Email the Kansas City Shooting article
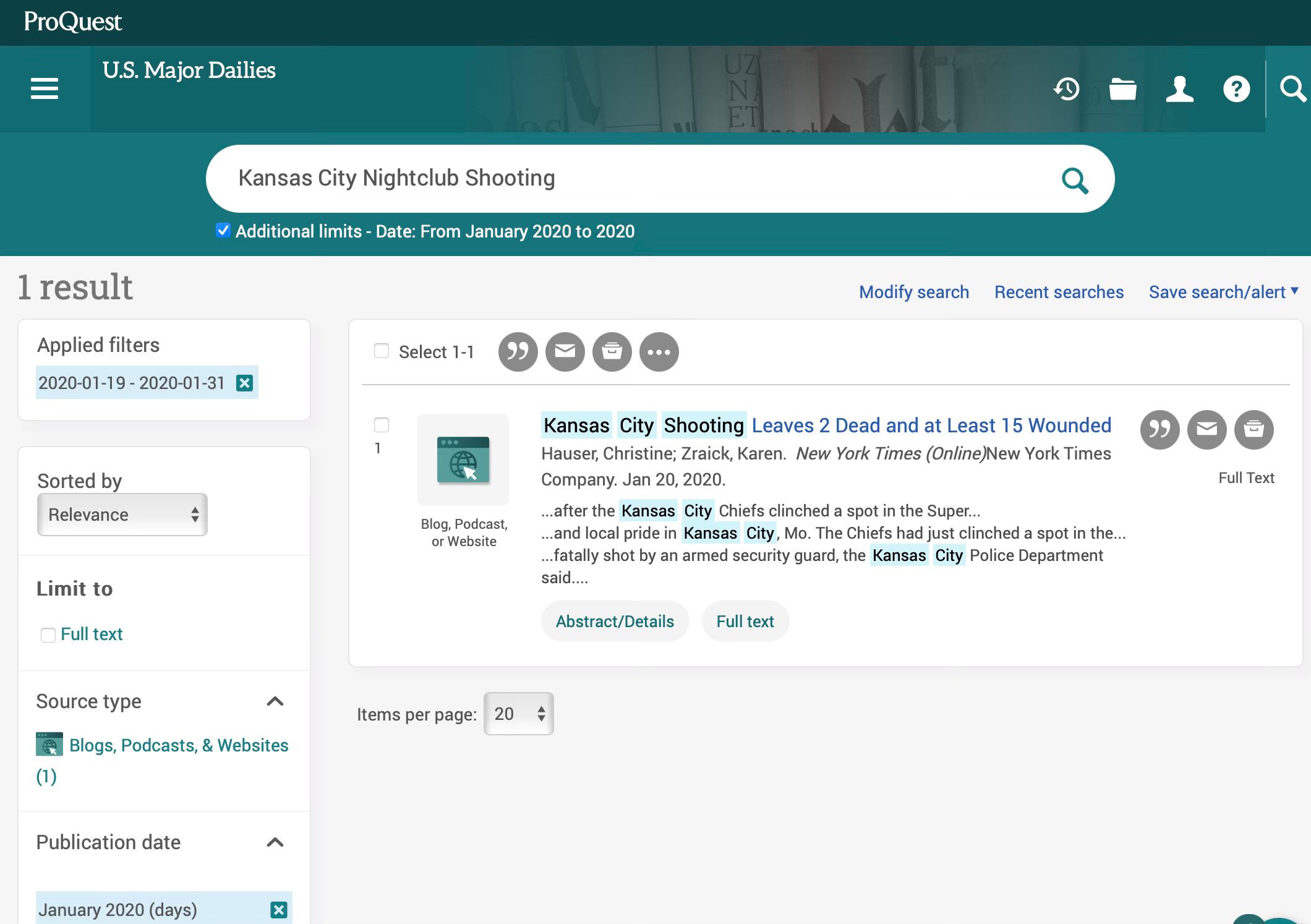1311x924 pixels. pyautogui.click(x=1207, y=430)
